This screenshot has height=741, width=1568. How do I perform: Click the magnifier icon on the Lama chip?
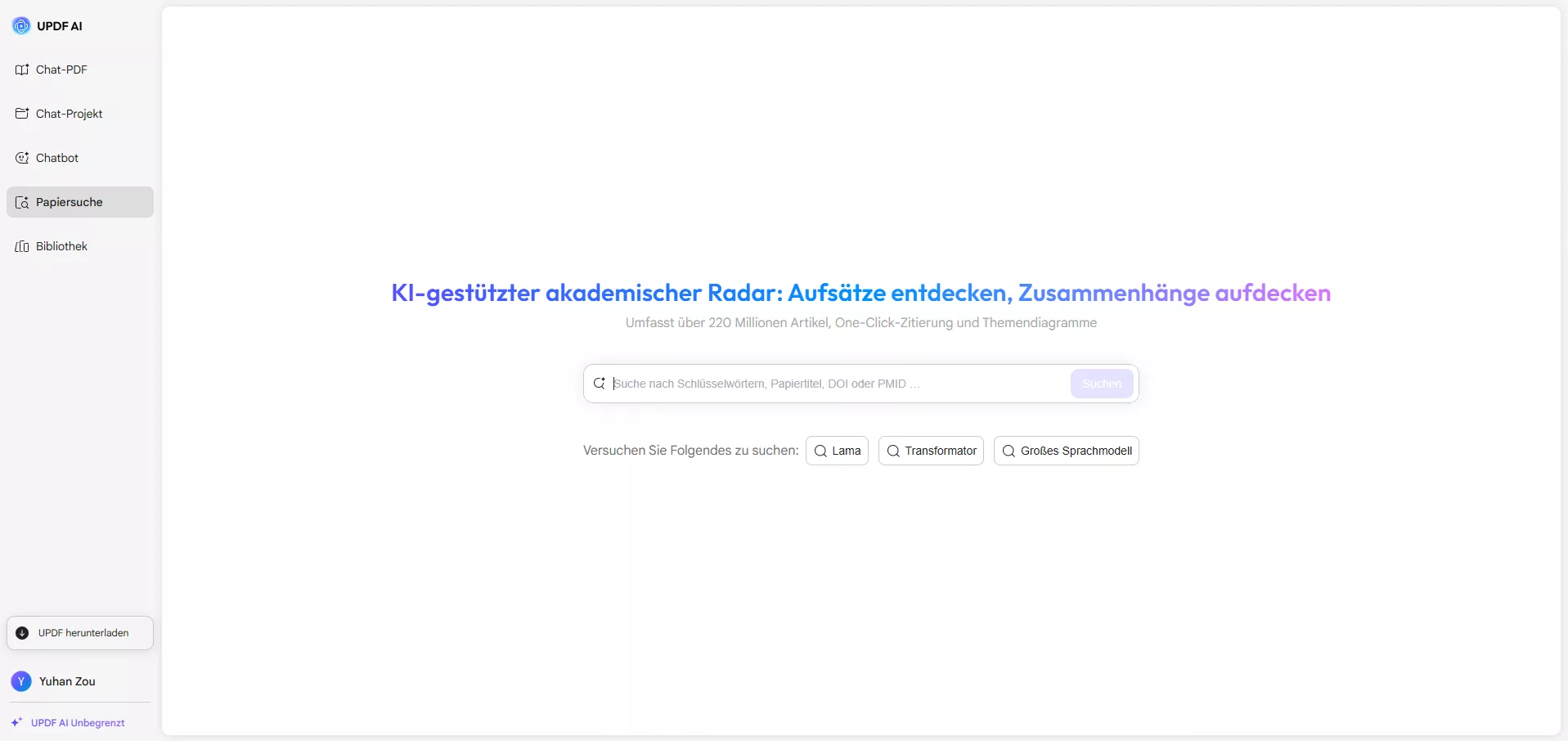820,451
